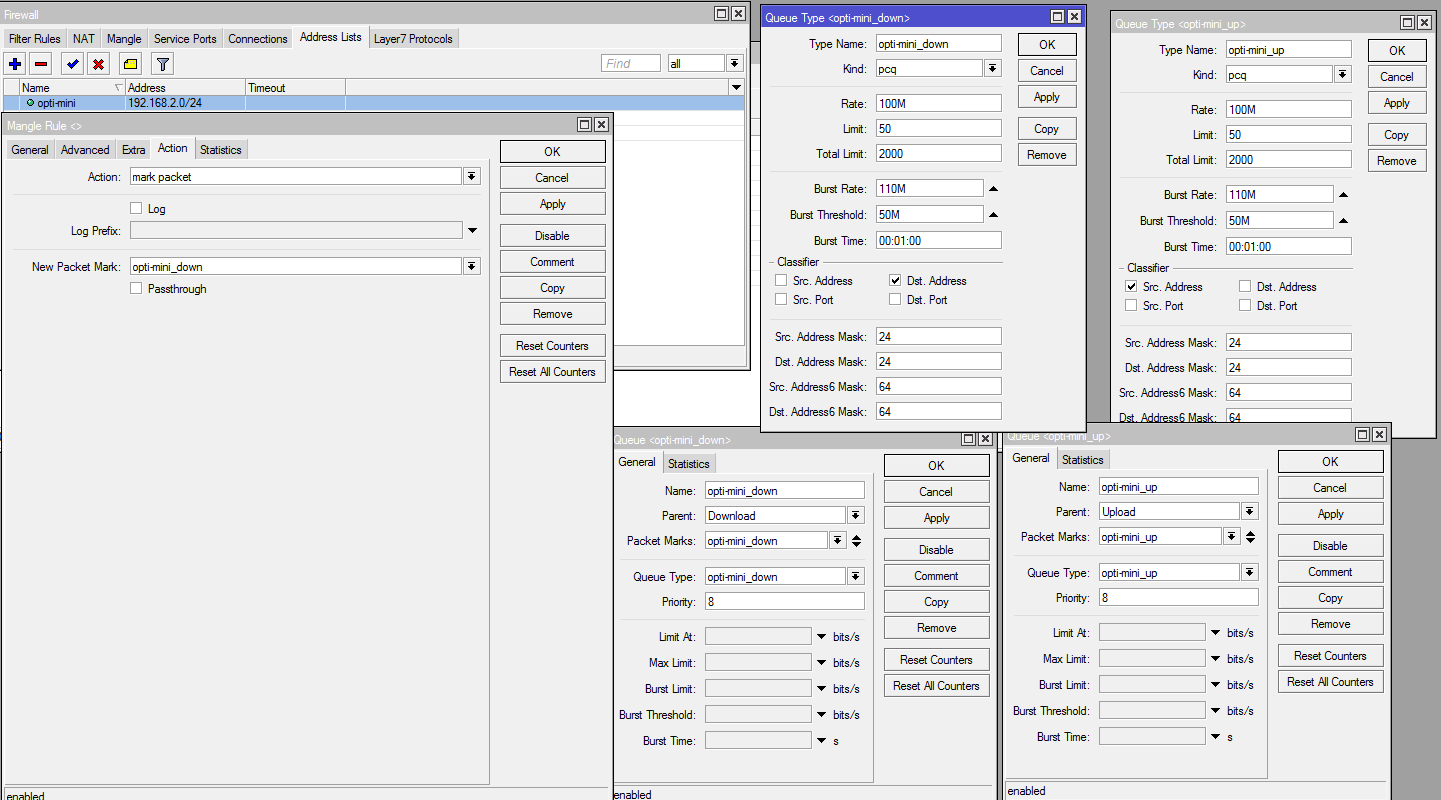
Task: Click the red X disable icon
Action: coord(98,64)
